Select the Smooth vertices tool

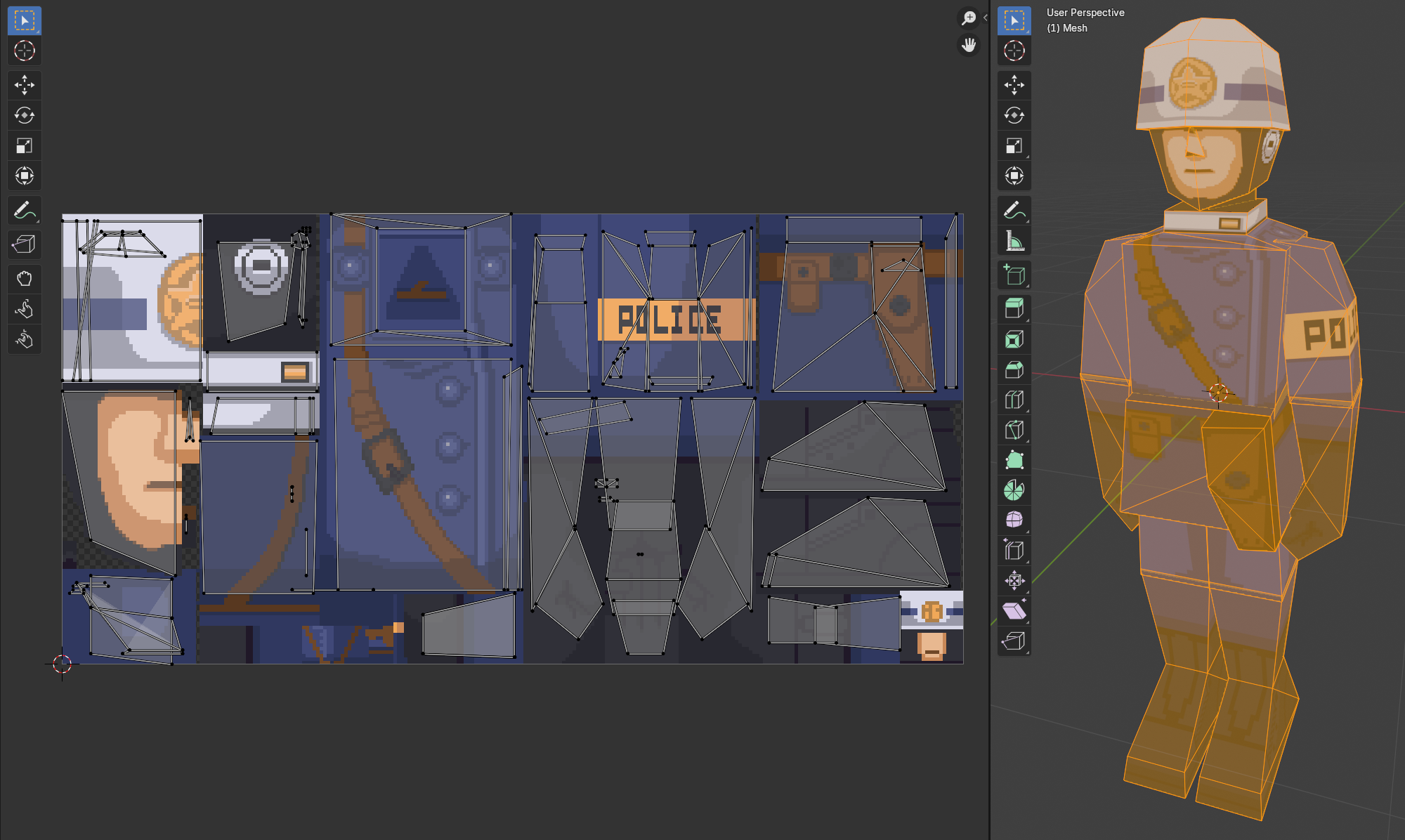[1014, 520]
